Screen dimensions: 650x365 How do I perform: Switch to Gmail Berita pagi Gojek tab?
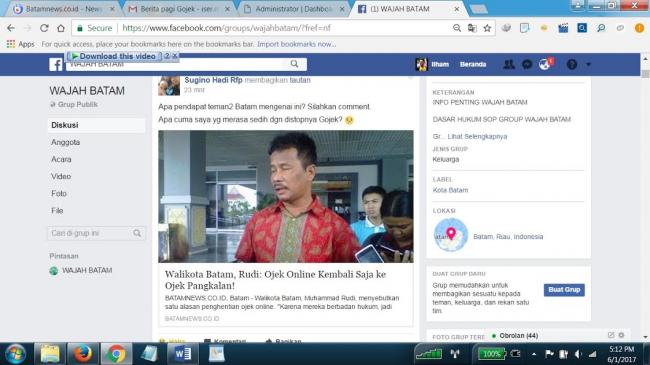(x=179, y=9)
